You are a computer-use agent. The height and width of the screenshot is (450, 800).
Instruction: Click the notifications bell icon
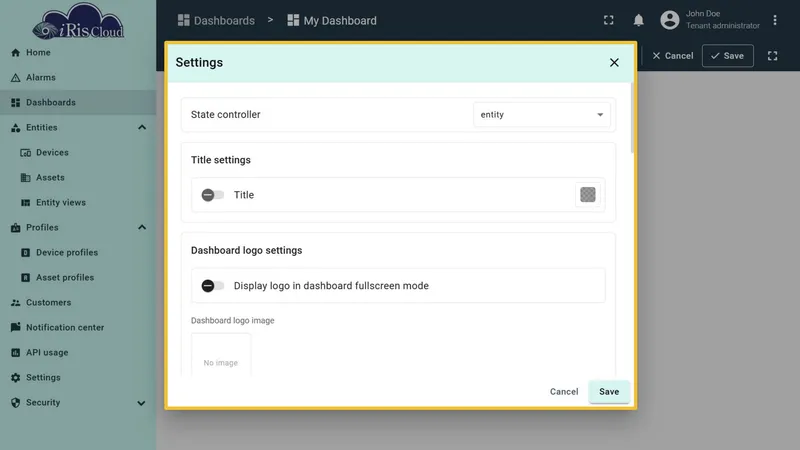pos(638,20)
